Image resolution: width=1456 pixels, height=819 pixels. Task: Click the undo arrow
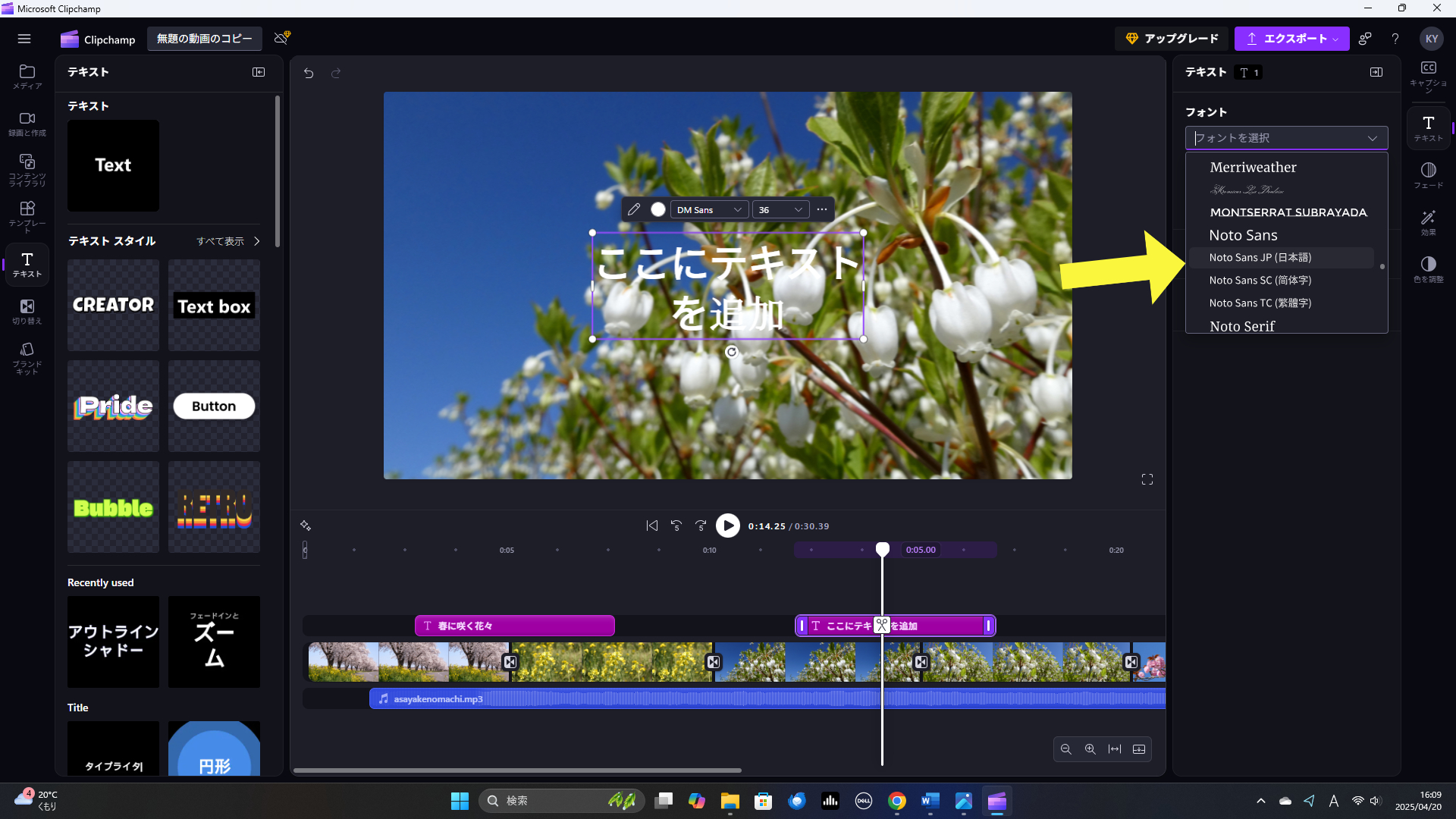pos(309,73)
